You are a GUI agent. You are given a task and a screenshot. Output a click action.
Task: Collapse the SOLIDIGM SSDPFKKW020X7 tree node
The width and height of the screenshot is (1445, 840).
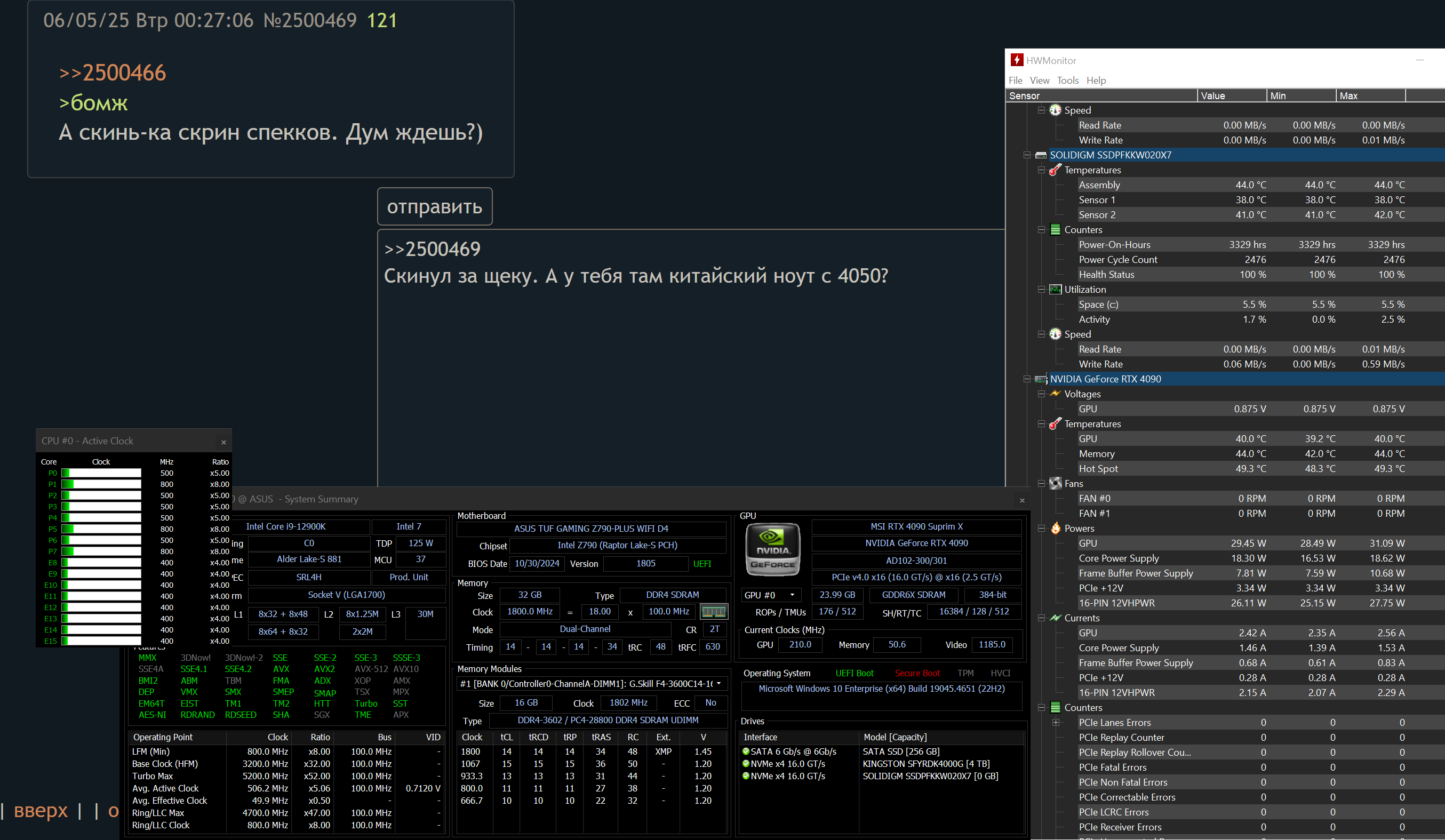(1027, 155)
